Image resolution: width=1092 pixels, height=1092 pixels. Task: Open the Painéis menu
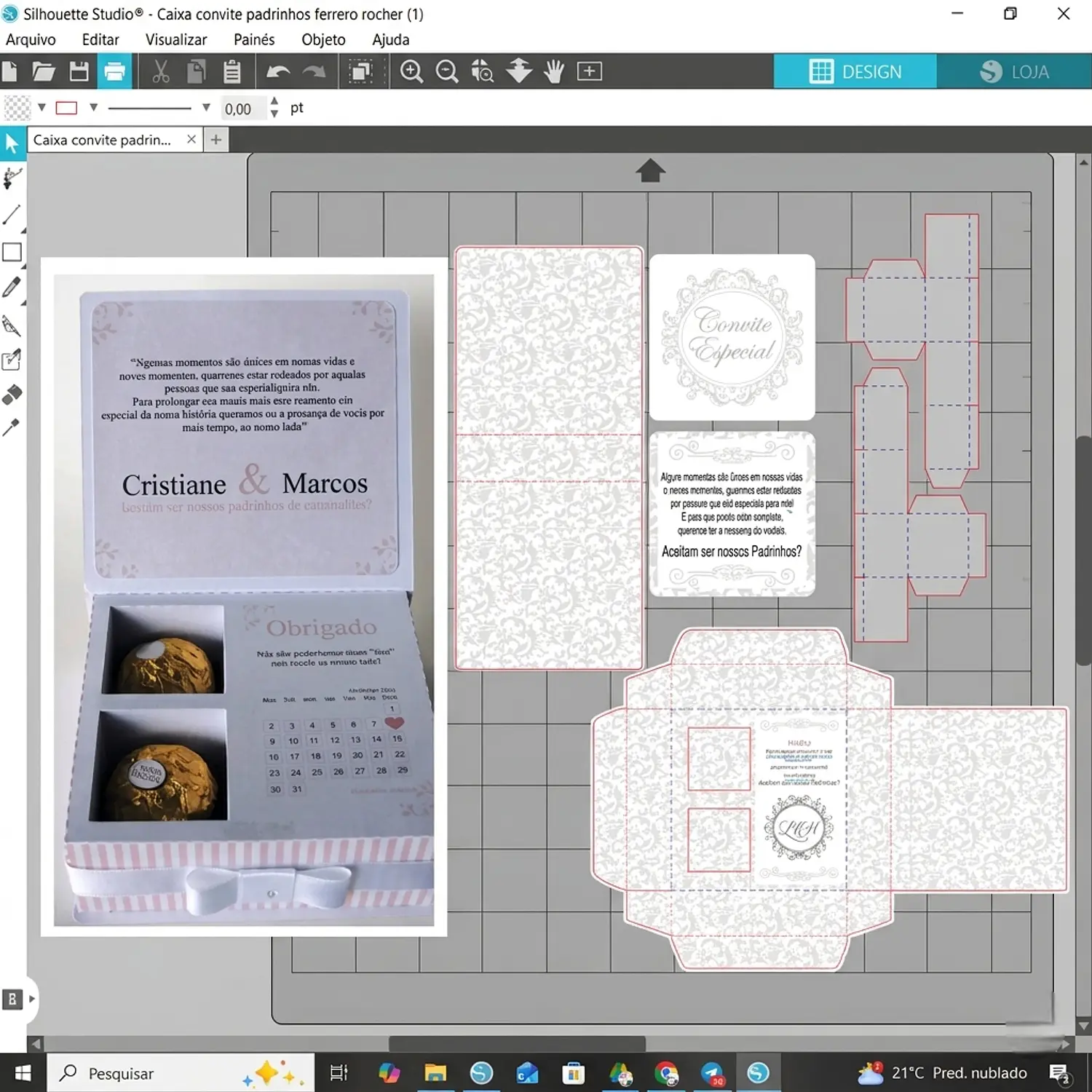tap(254, 39)
